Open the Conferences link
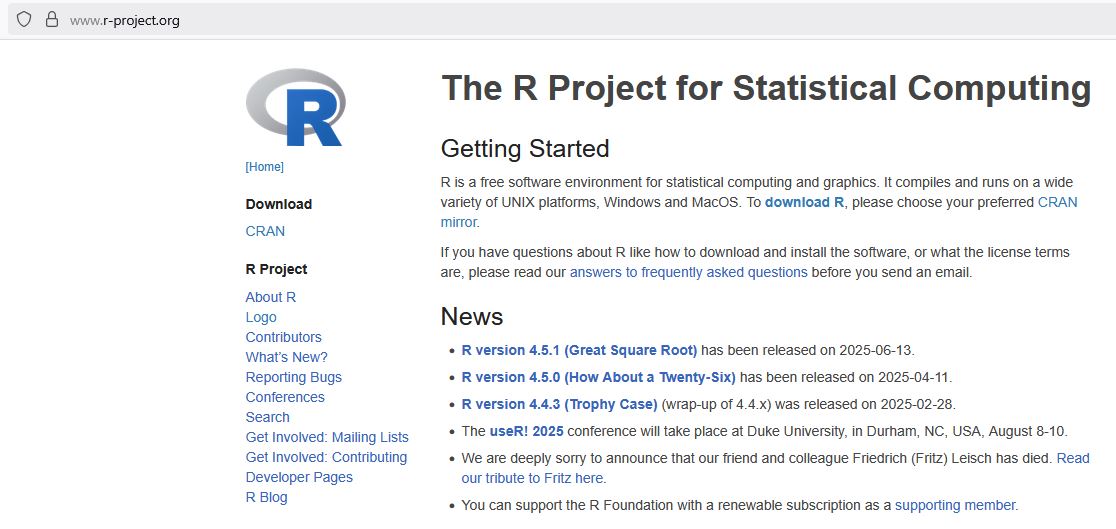Image resolution: width=1116 pixels, height=529 pixels. pyautogui.click(x=285, y=397)
